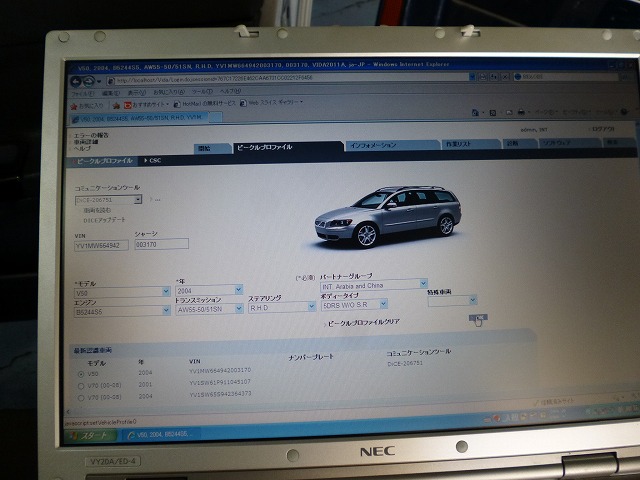Click the V50, 2004 taskbar window button
This screenshot has height=480, width=640.
161,434
